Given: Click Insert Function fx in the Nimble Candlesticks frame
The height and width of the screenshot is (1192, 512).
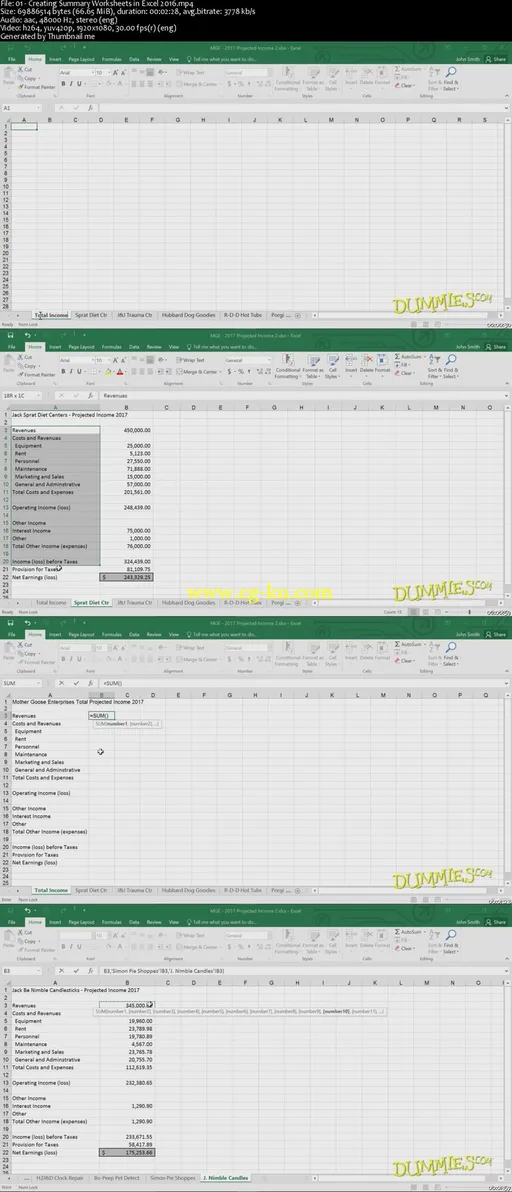Looking at the screenshot, I should point(90,971).
